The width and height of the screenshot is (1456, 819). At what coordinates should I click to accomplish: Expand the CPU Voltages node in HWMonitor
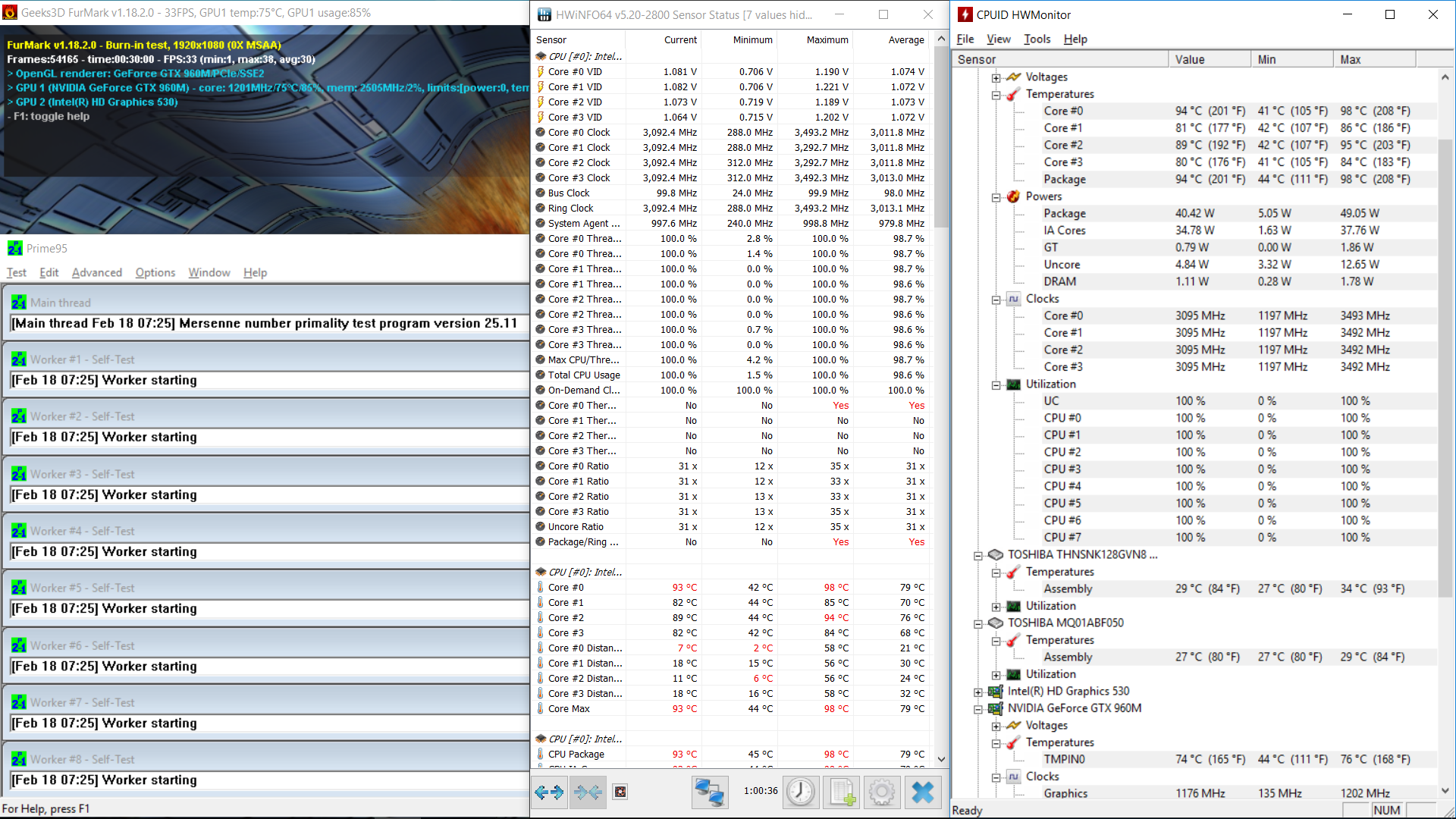(996, 77)
